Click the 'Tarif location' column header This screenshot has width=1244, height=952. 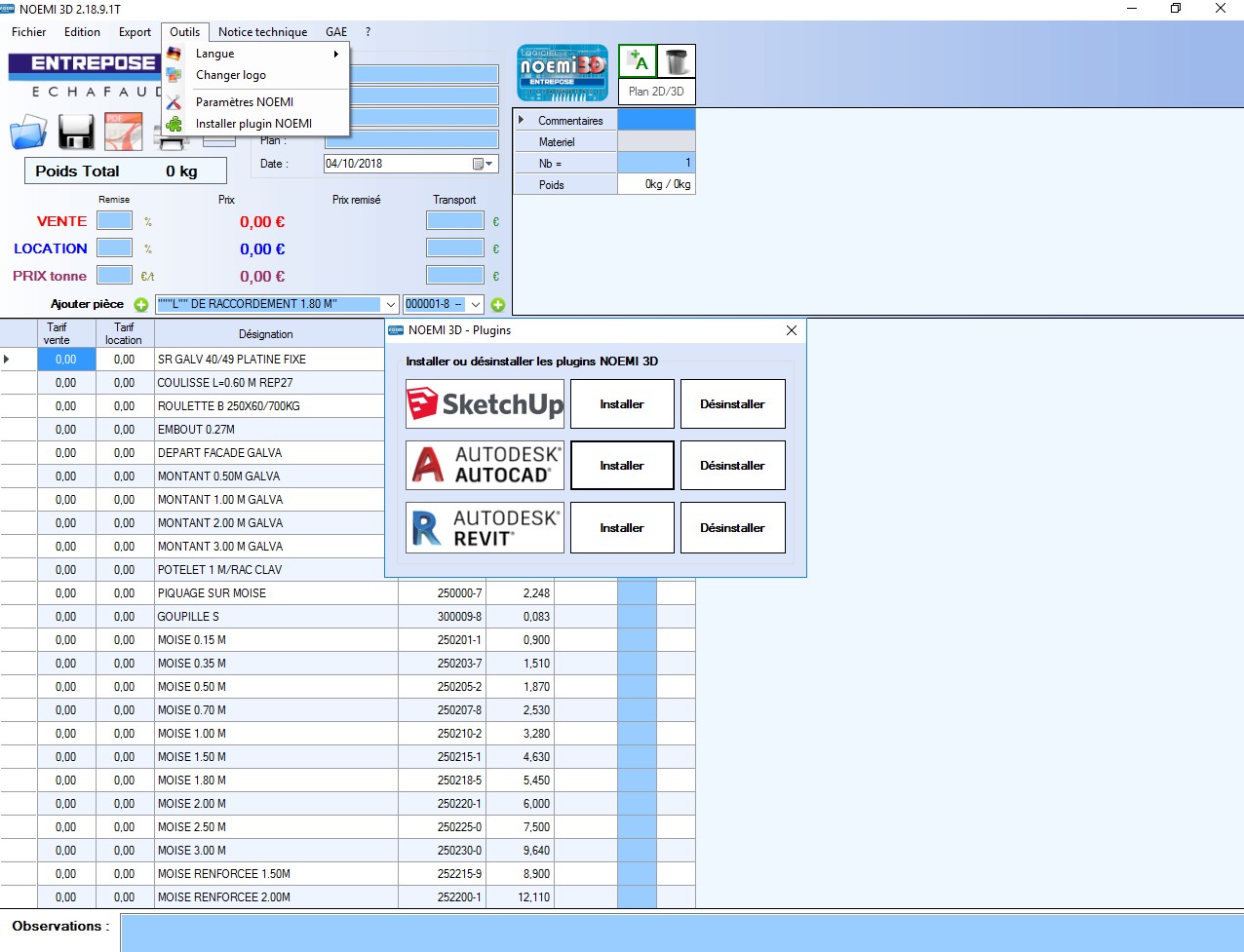pyautogui.click(x=124, y=333)
